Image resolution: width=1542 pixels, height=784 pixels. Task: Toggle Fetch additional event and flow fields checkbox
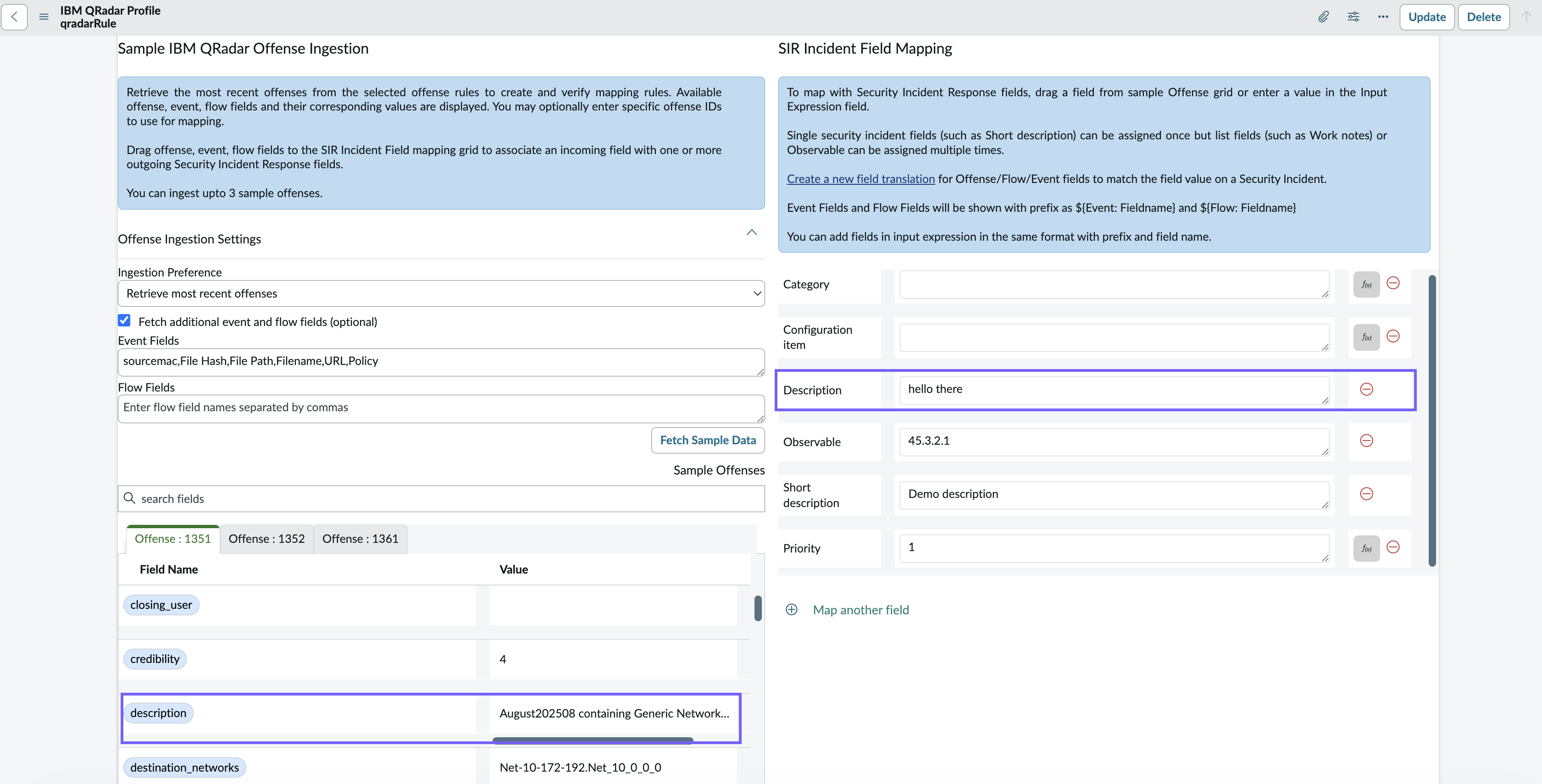point(124,321)
